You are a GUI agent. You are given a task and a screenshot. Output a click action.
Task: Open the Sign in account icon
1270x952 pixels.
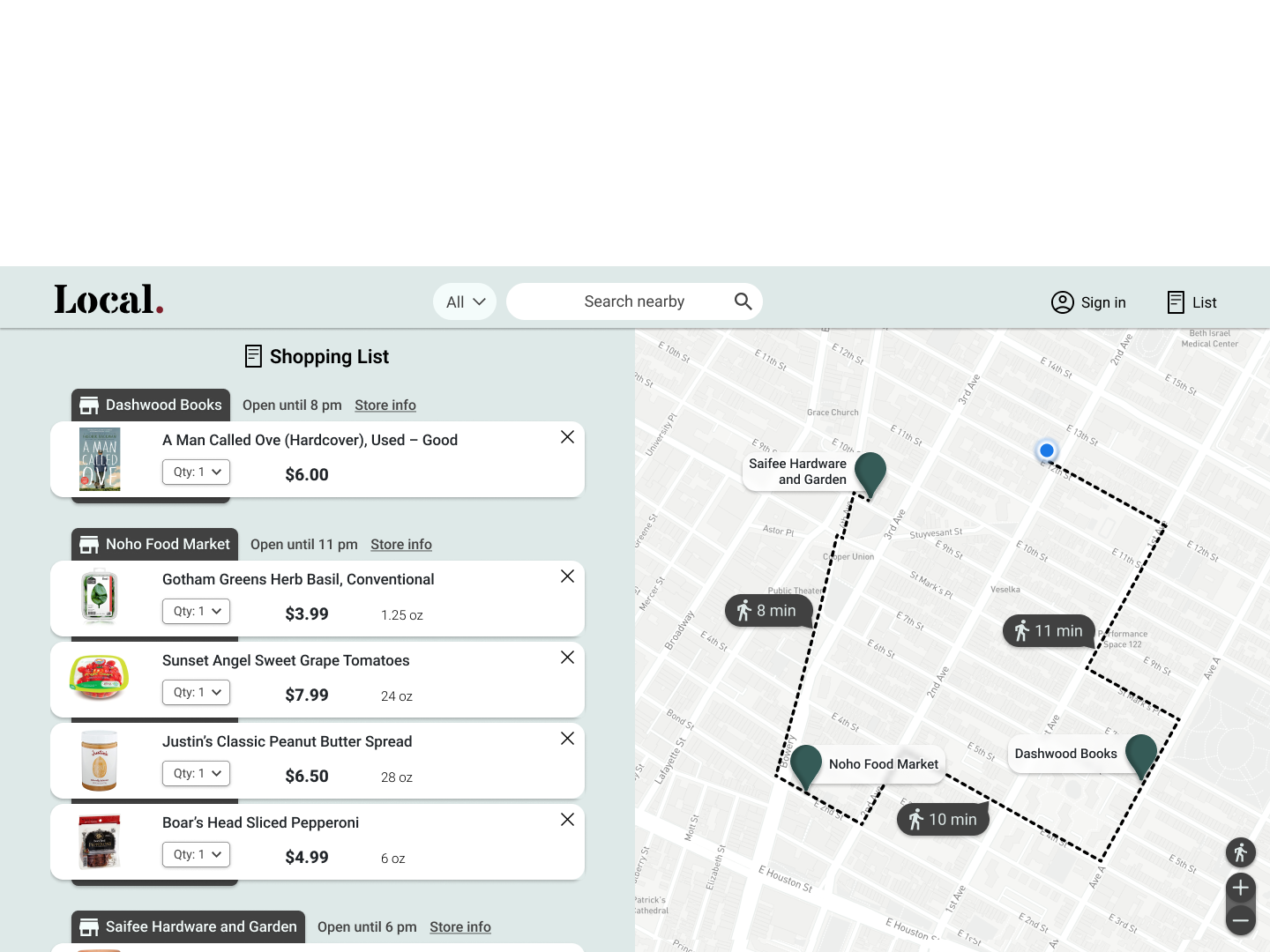(x=1062, y=302)
